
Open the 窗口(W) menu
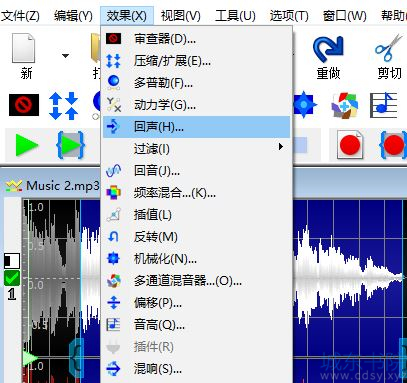[x=344, y=16]
